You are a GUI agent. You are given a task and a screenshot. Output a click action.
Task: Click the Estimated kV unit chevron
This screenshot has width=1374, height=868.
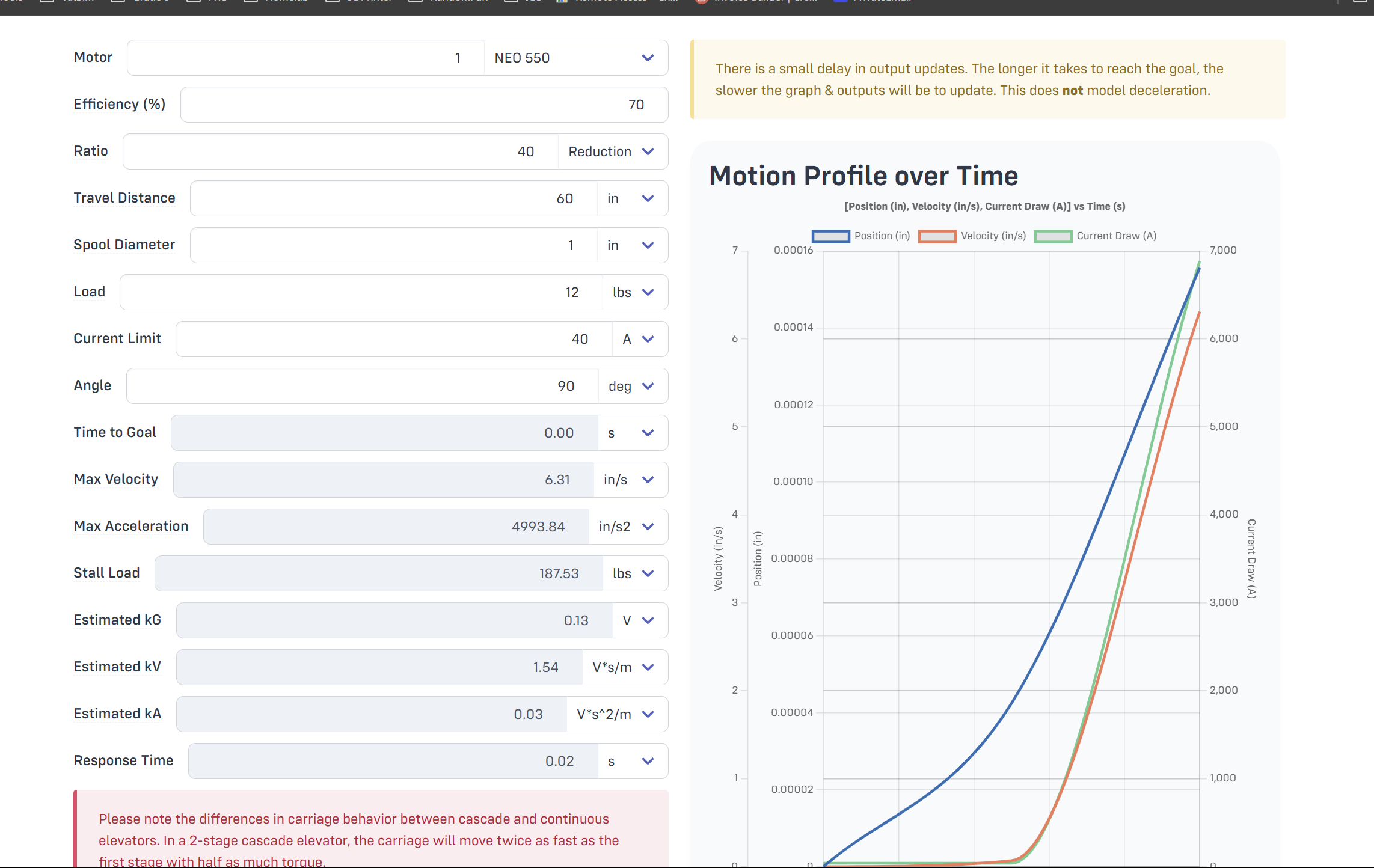click(x=647, y=667)
